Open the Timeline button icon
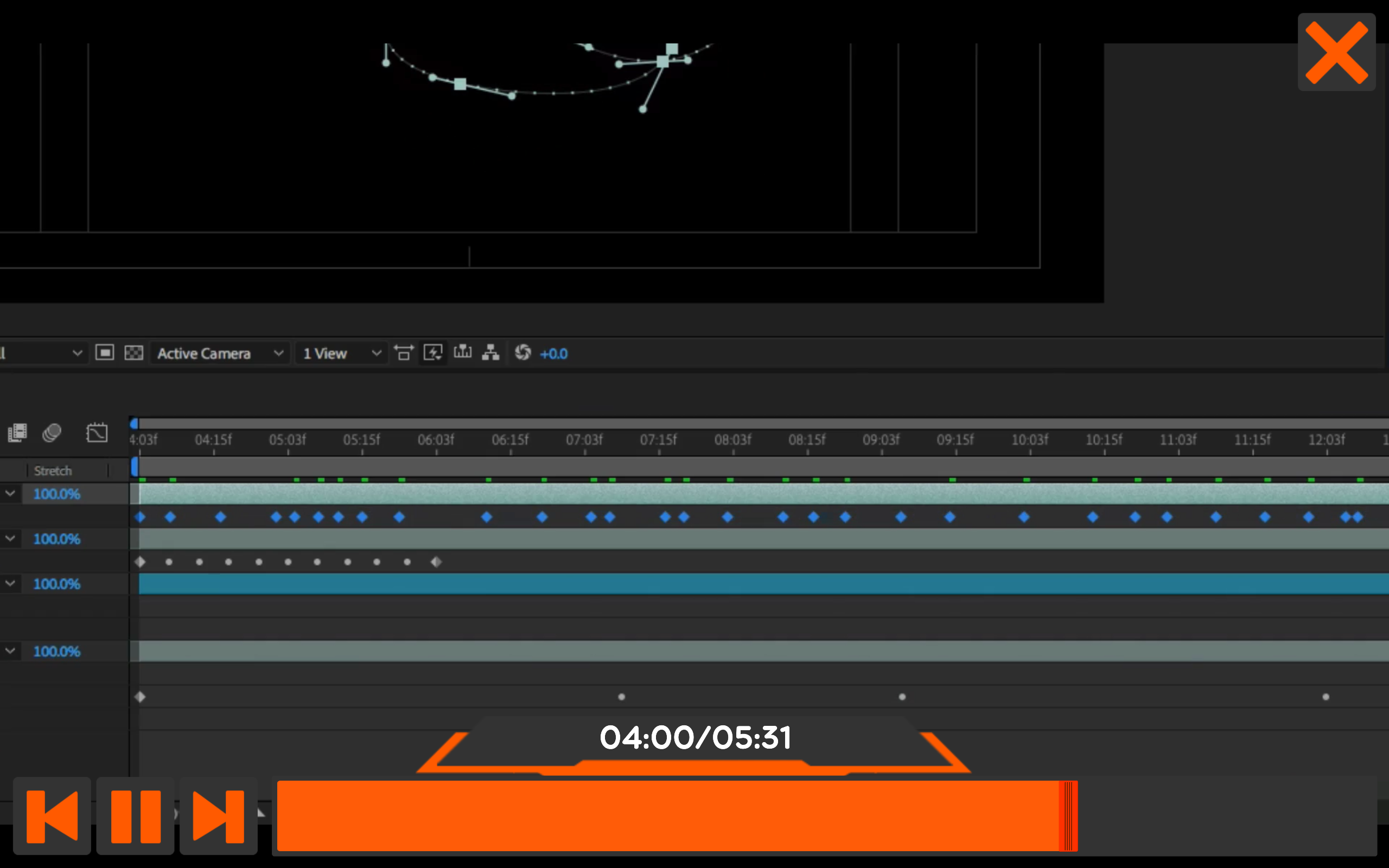The image size is (1389, 868). tap(463, 352)
